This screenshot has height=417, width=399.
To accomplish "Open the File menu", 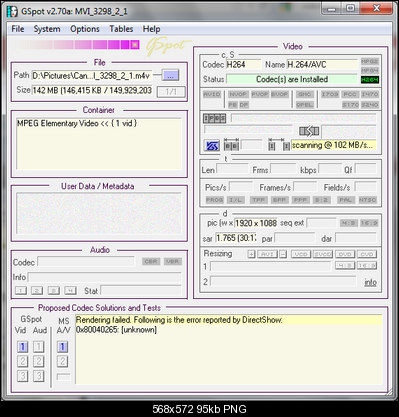I will click(x=18, y=29).
